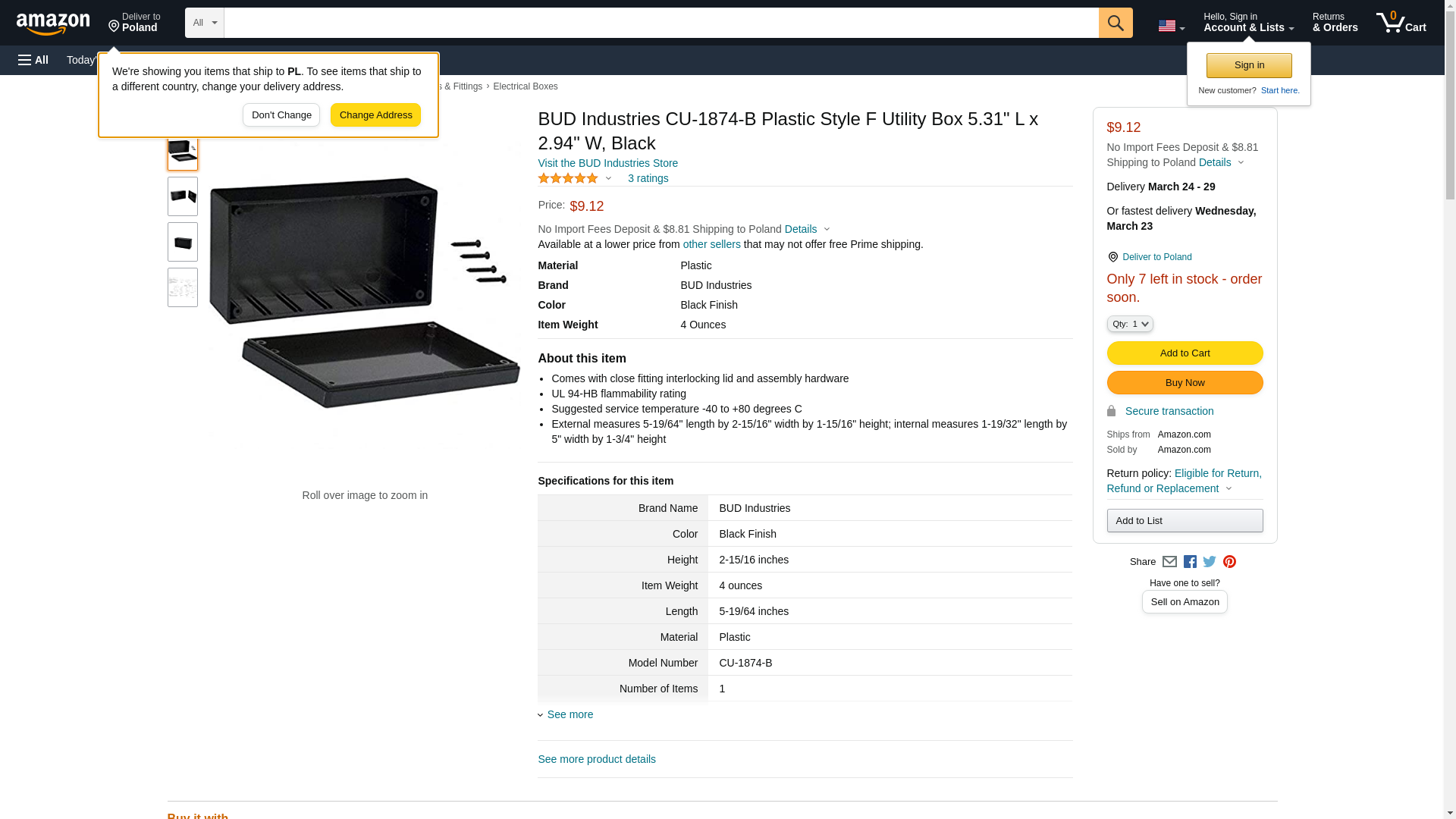Share product on Twitter icon
This screenshot has width=1456, height=819.
[x=1210, y=562]
